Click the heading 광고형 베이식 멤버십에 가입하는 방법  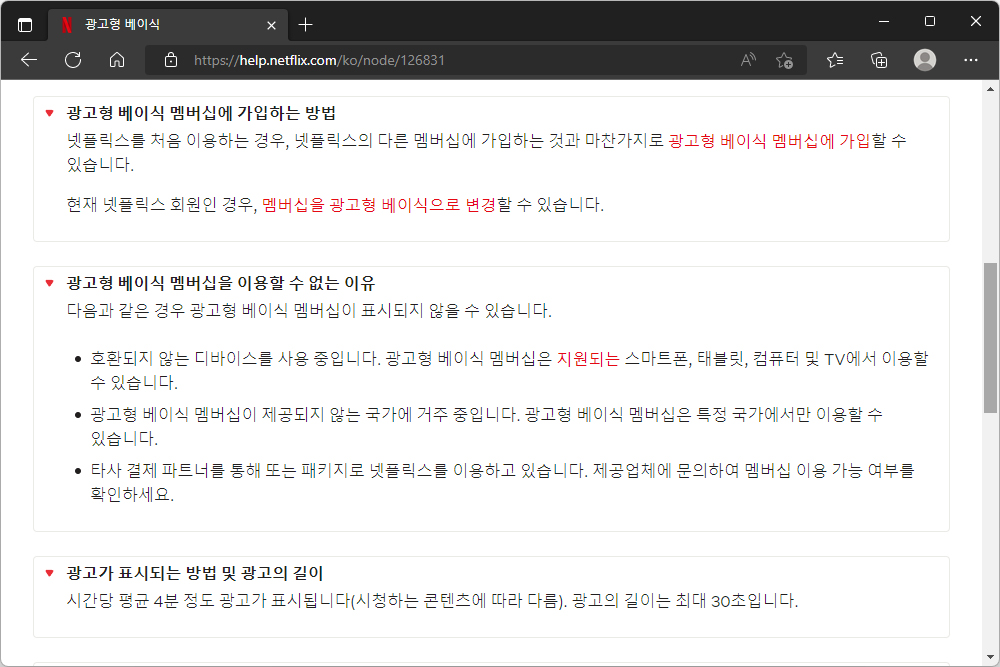click(201, 114)
